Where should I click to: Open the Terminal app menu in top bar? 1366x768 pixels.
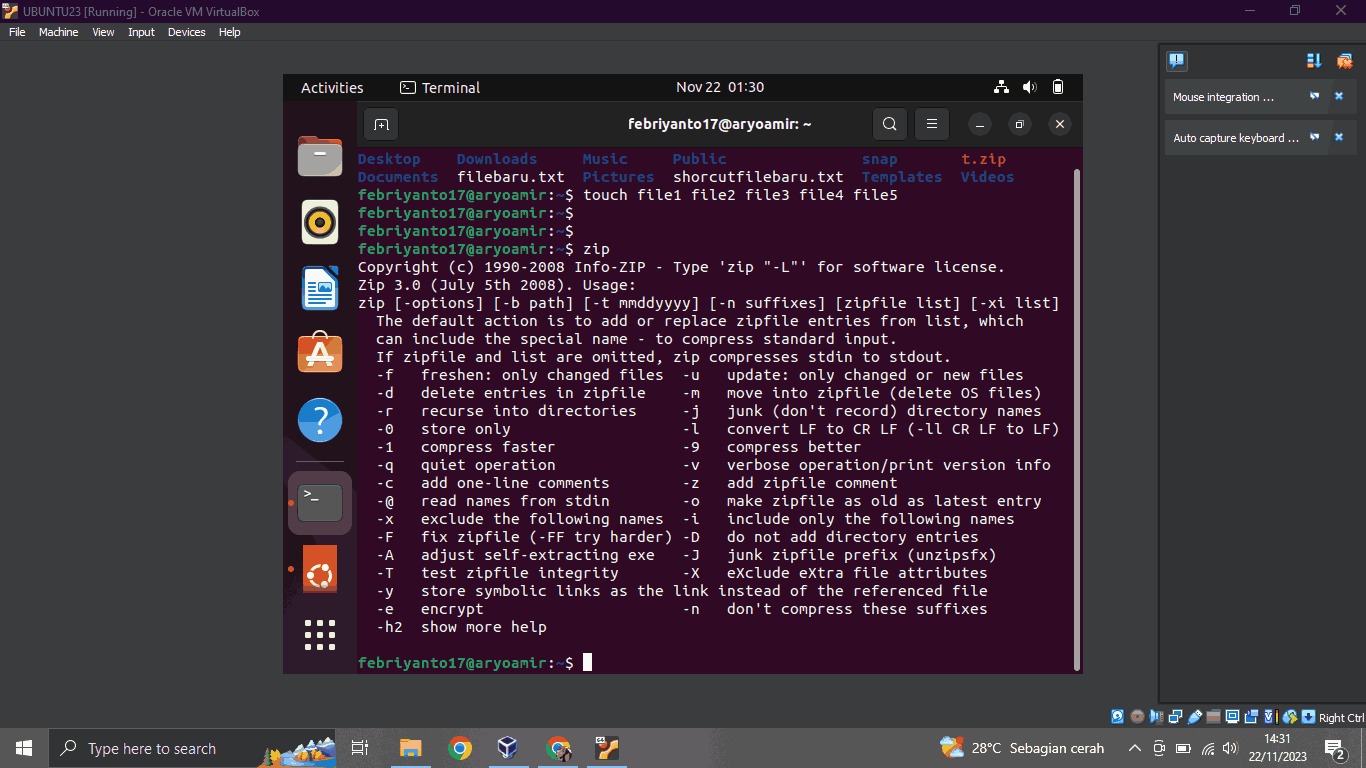[440, 87]
